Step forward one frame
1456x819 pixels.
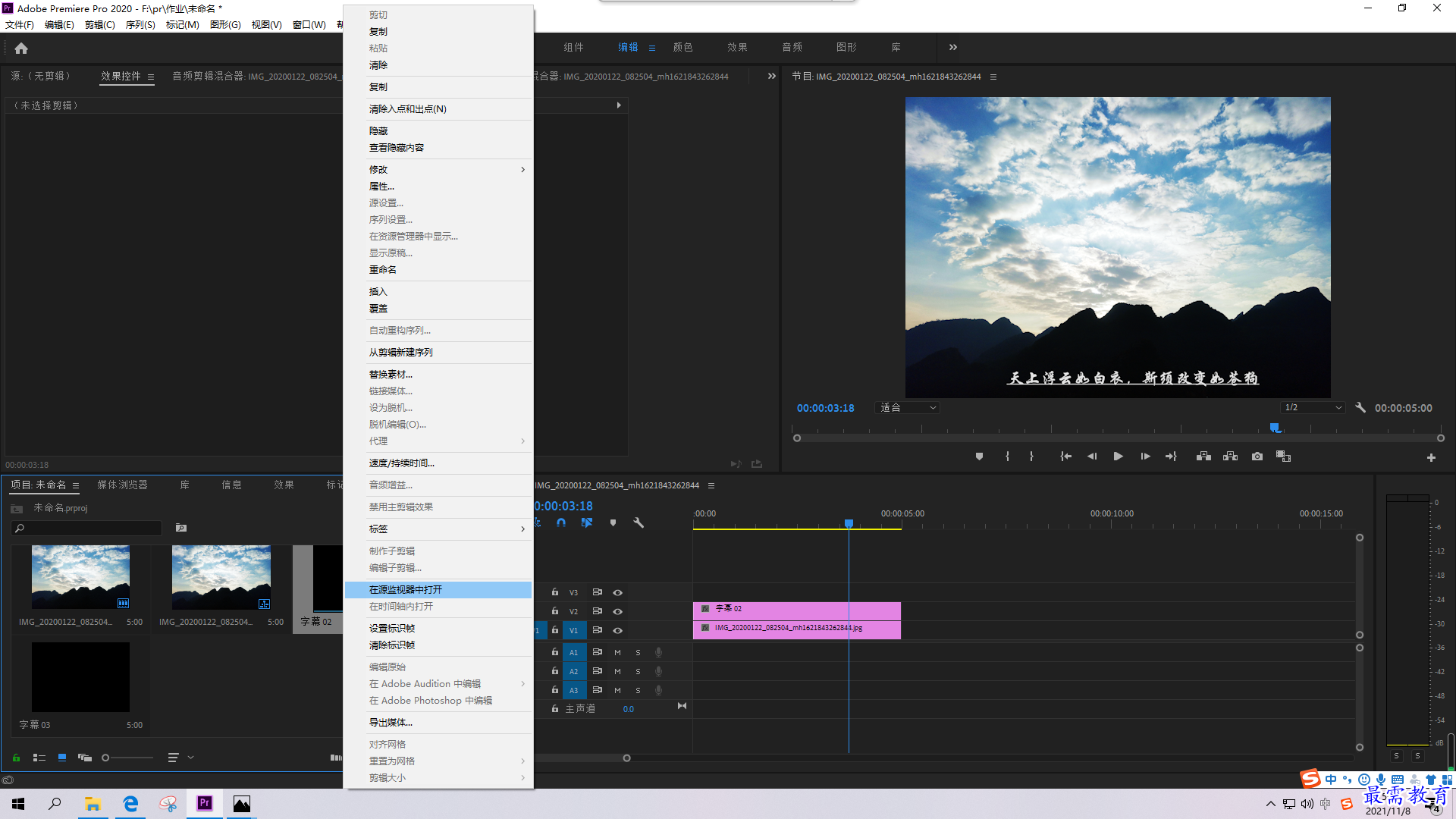(x=1145, y=457)
